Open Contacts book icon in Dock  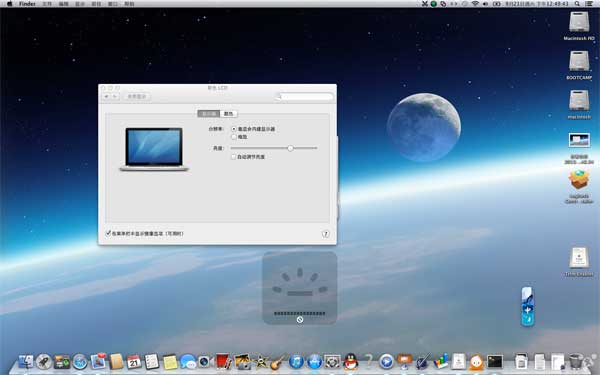[x=116, y=361]
